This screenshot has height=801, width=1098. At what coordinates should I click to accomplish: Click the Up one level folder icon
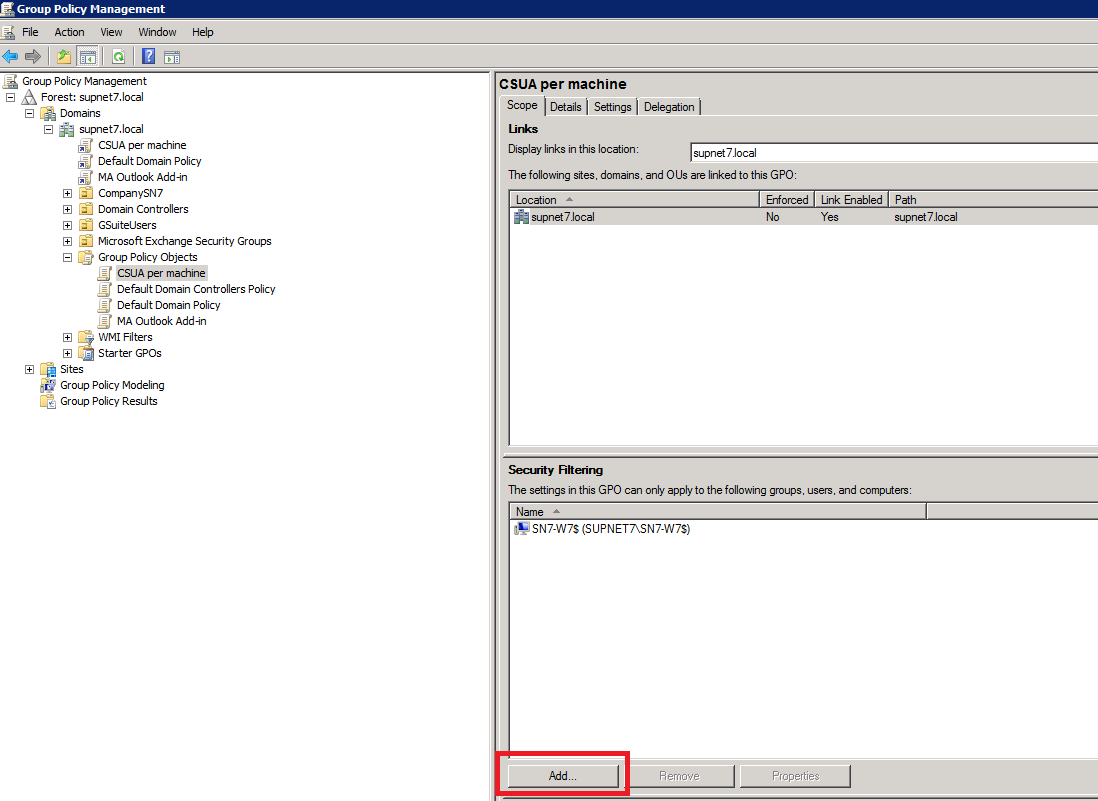pos(64,56)
